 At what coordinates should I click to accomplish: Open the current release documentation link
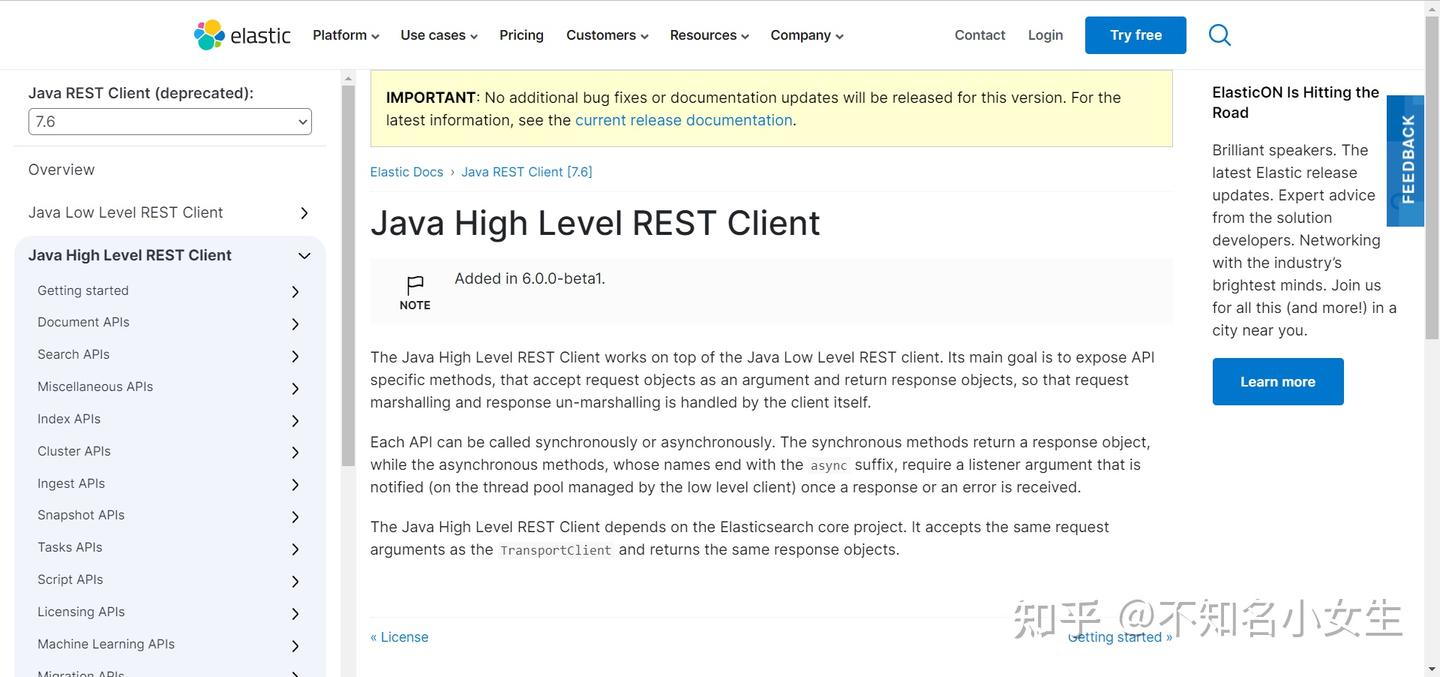click(x=683, y=120)
